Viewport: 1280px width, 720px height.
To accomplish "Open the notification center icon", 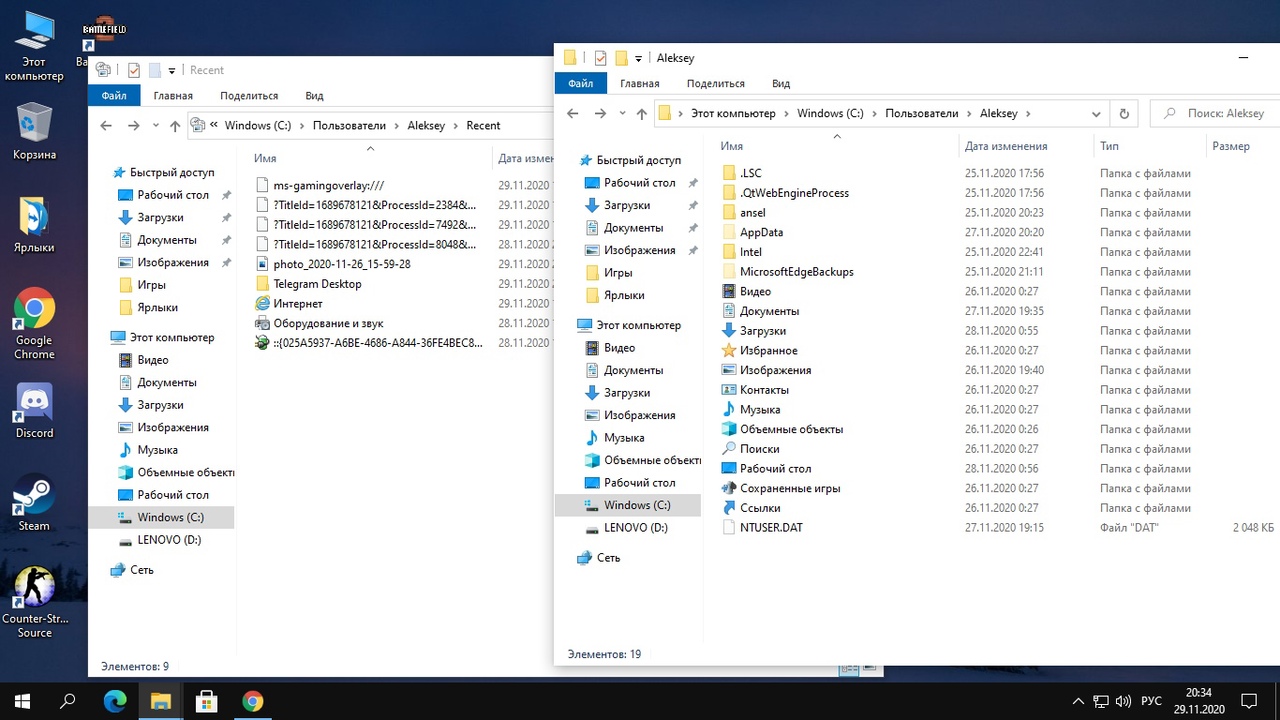I will click(x=1249, y=701).
